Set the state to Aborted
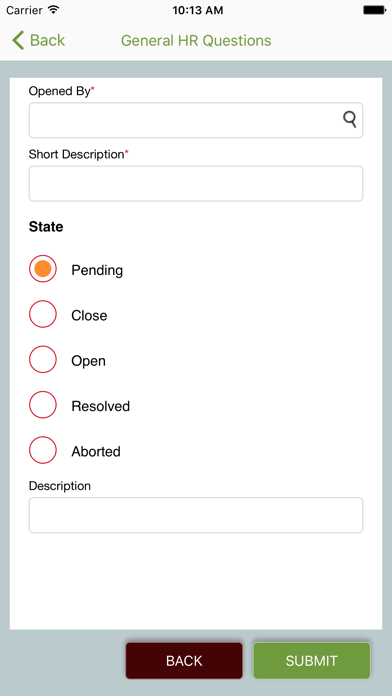The height and width of the screenshot is (696, 392). point(43,450)
